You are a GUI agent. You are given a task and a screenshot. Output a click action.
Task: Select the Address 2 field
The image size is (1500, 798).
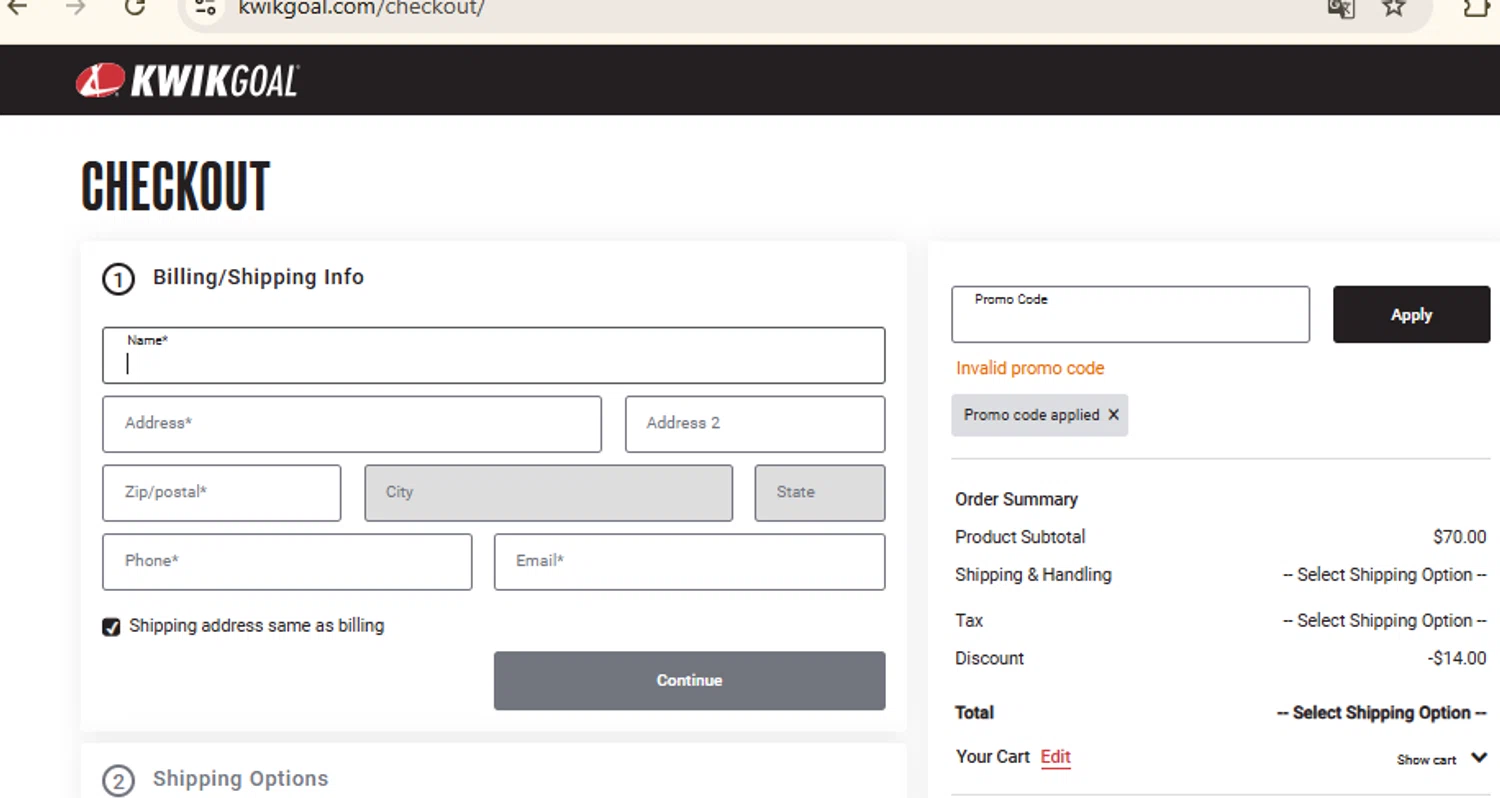(755, 424)
